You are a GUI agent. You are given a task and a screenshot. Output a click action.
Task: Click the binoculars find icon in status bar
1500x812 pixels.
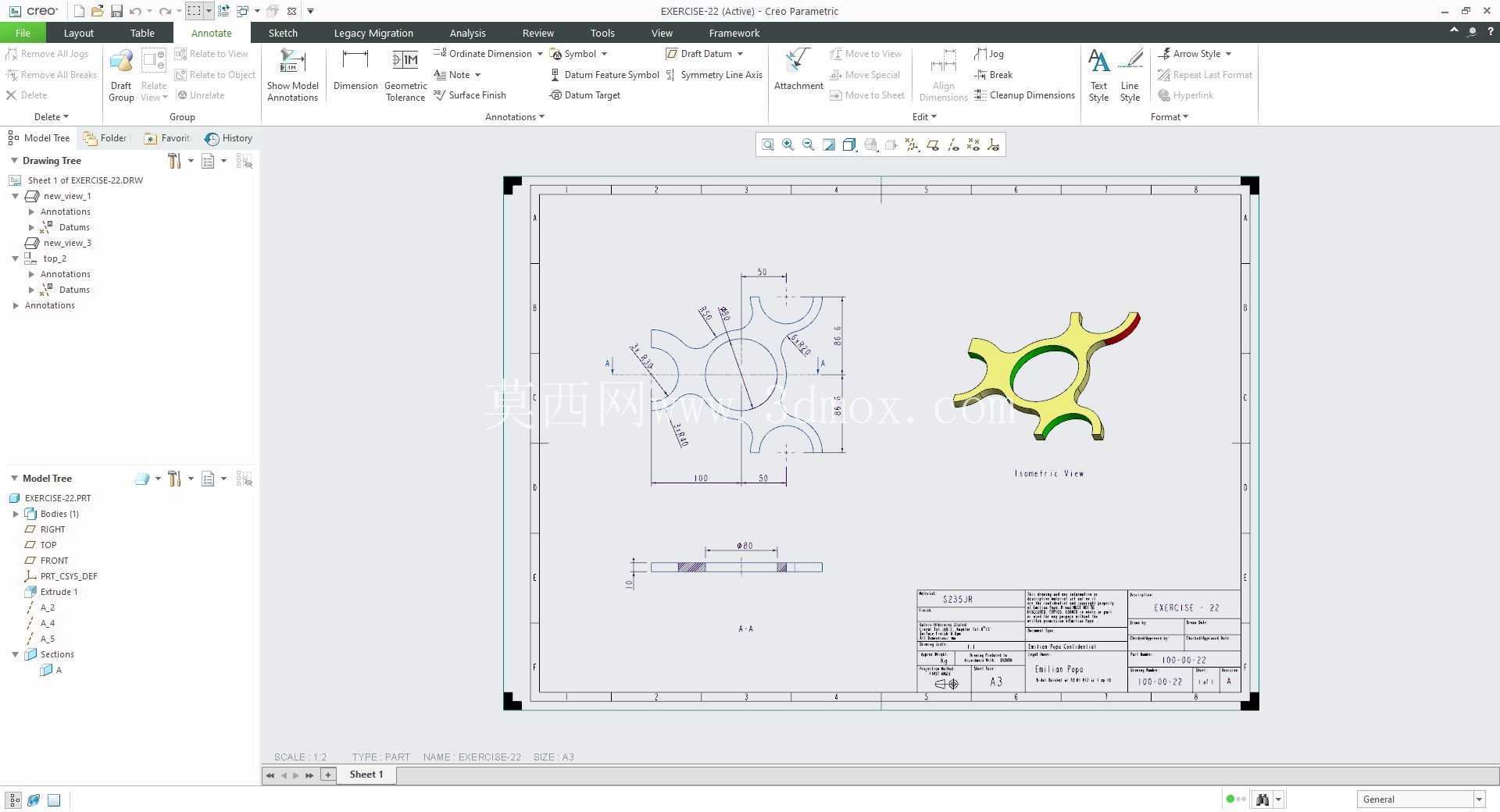1262,800
